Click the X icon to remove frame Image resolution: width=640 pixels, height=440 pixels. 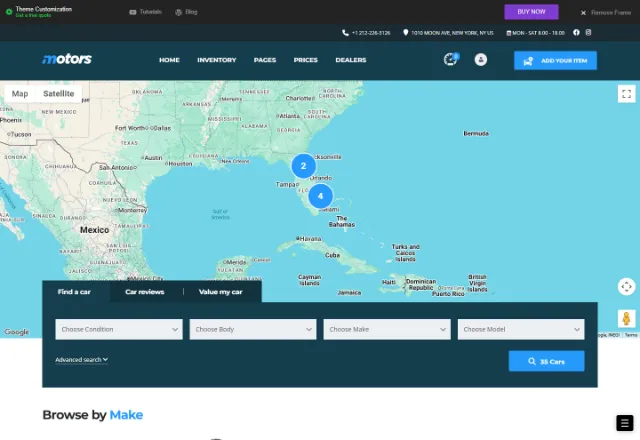pos(583,13)
